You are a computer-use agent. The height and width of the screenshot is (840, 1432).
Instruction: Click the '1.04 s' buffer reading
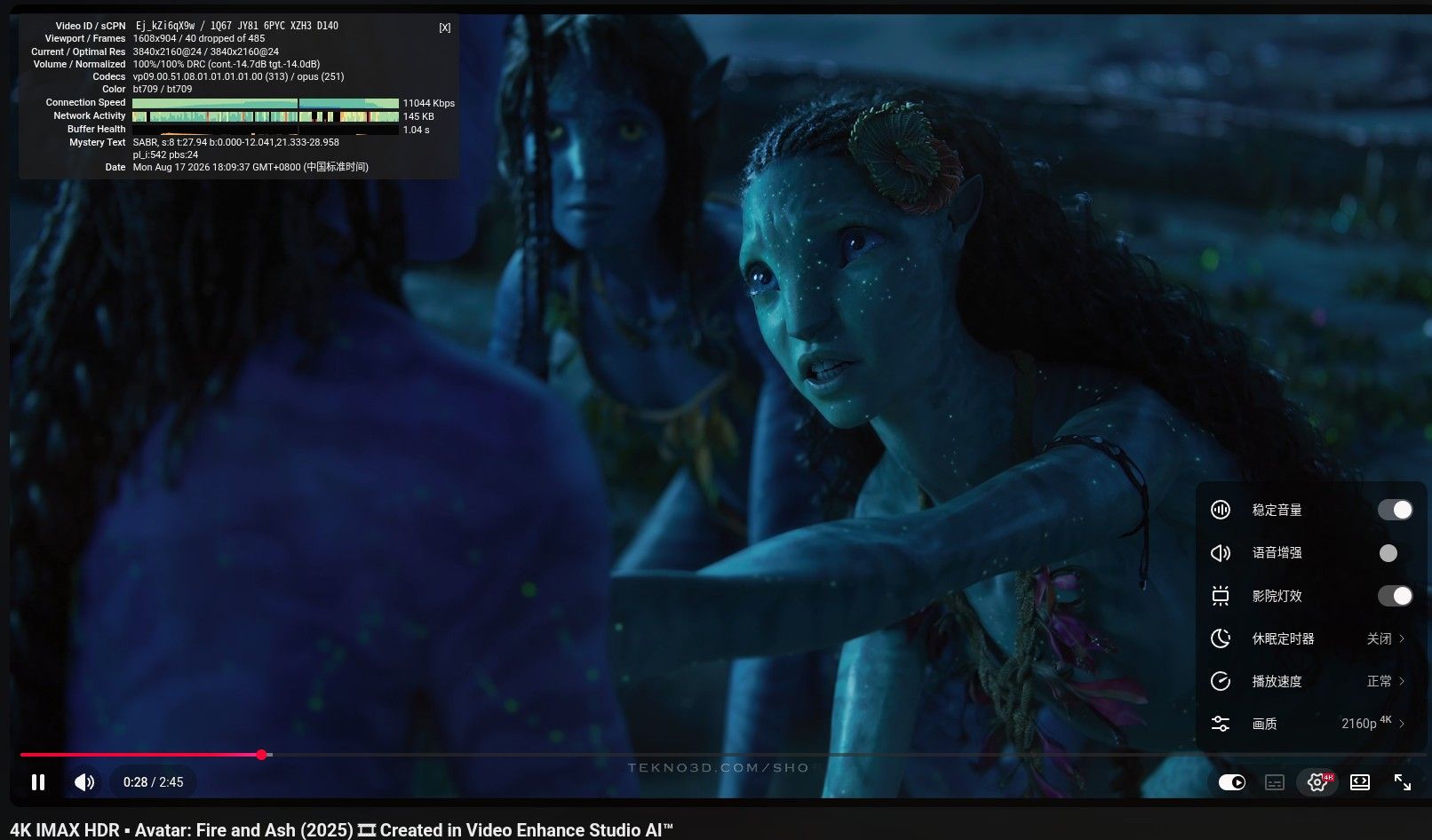[416, 130]
